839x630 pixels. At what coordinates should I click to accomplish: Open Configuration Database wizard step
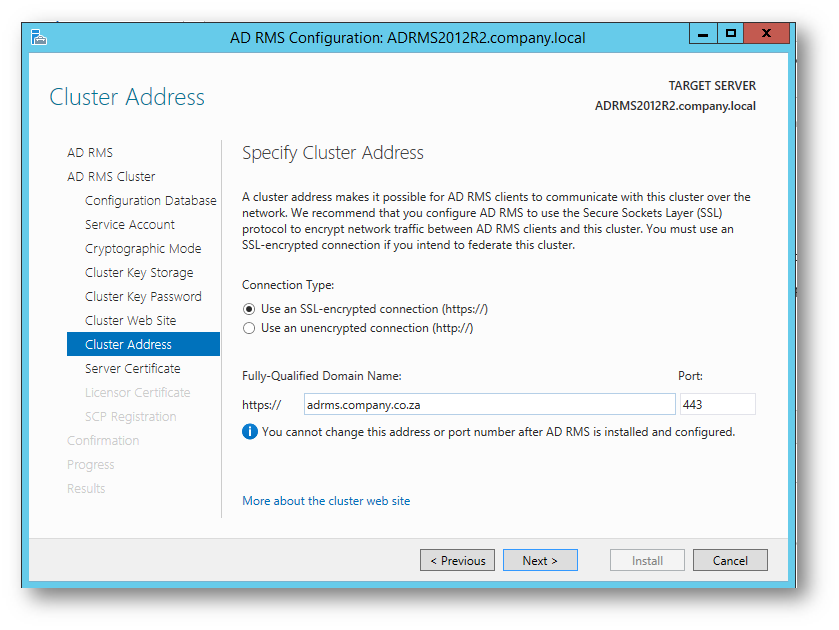click(x=151, y=201)
